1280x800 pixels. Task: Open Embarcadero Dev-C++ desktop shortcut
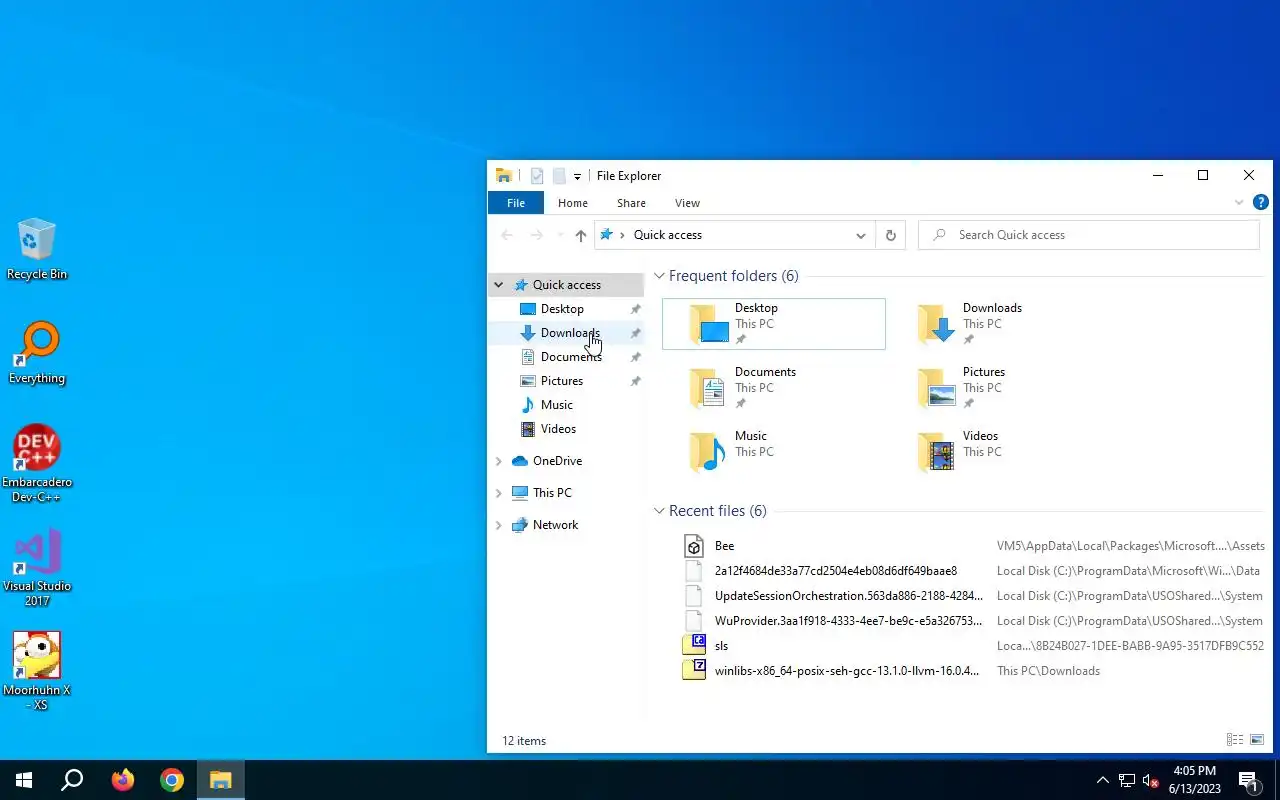[37, 464]
